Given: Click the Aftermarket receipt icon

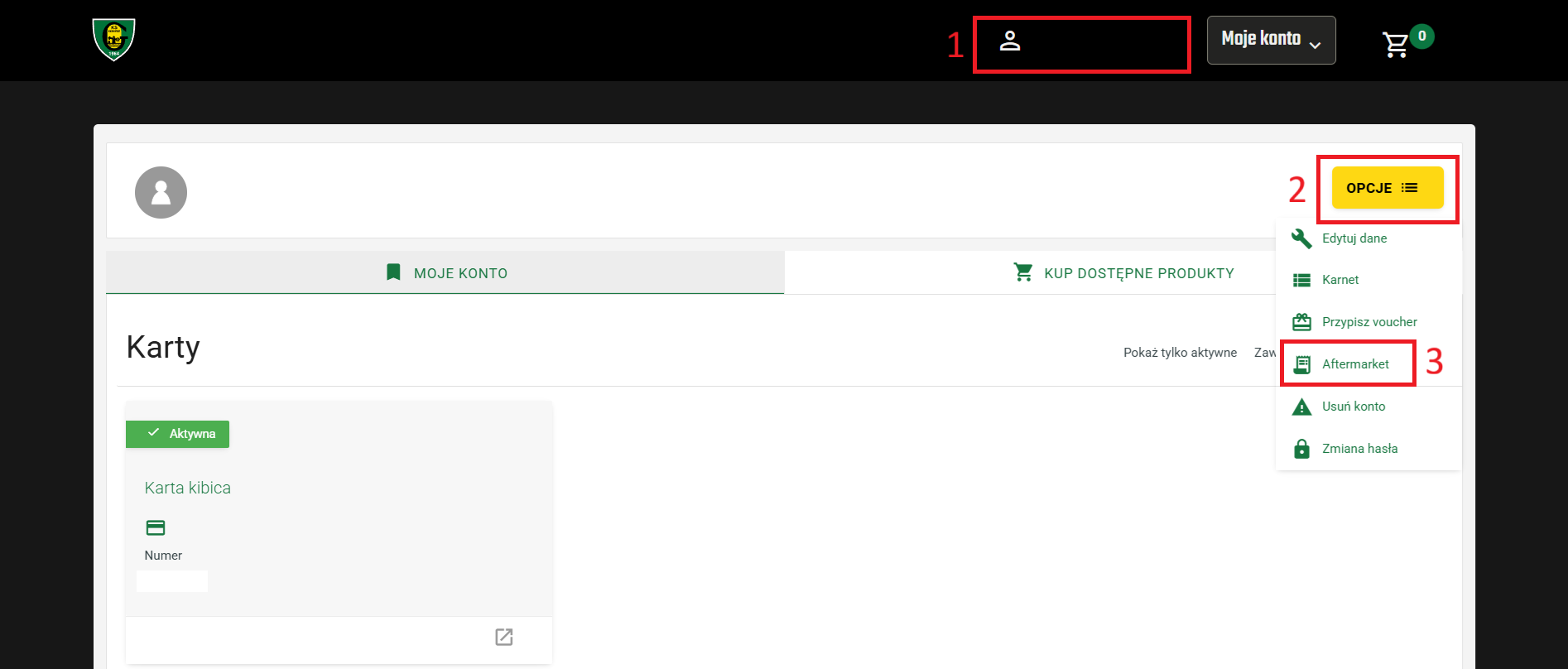Looking at the screenshot, I should 1301,364.
